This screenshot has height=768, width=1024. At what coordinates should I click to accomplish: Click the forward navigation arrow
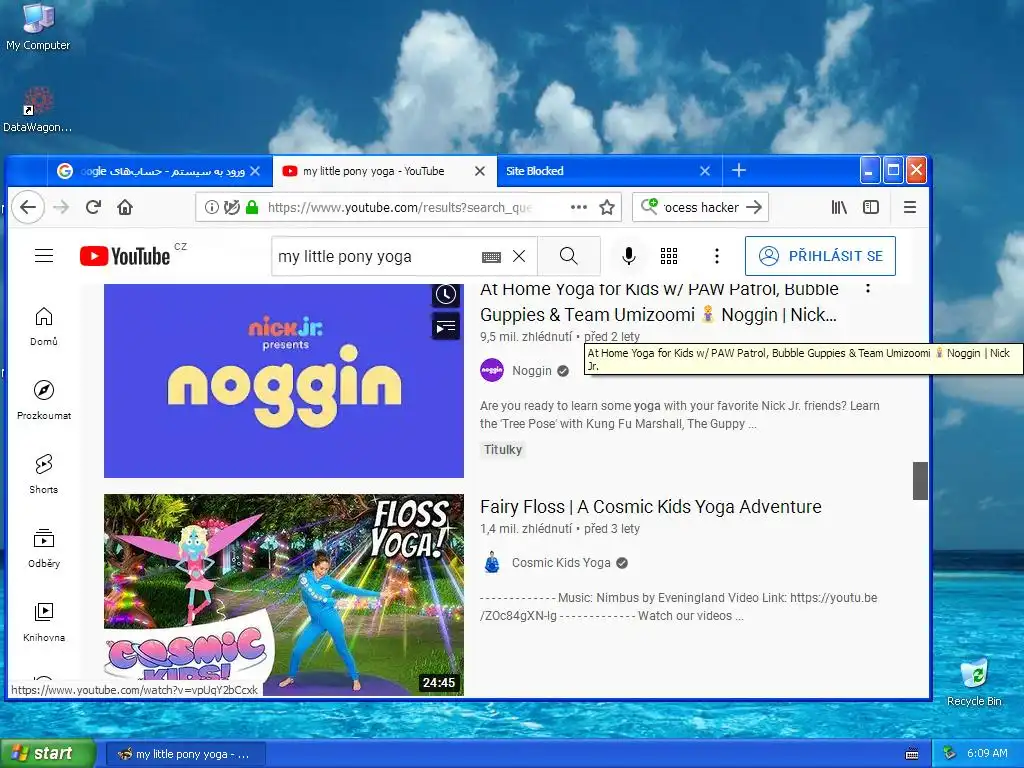click(61, 208)
